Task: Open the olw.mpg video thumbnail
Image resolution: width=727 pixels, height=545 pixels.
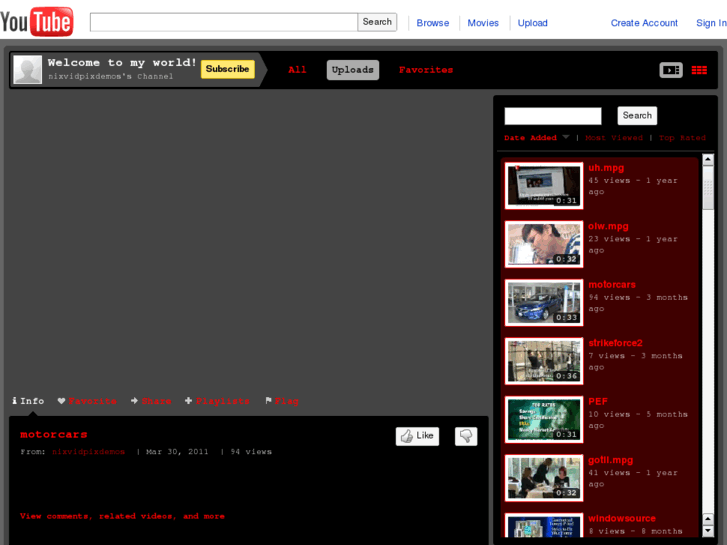Action: [x=544, y=244]
